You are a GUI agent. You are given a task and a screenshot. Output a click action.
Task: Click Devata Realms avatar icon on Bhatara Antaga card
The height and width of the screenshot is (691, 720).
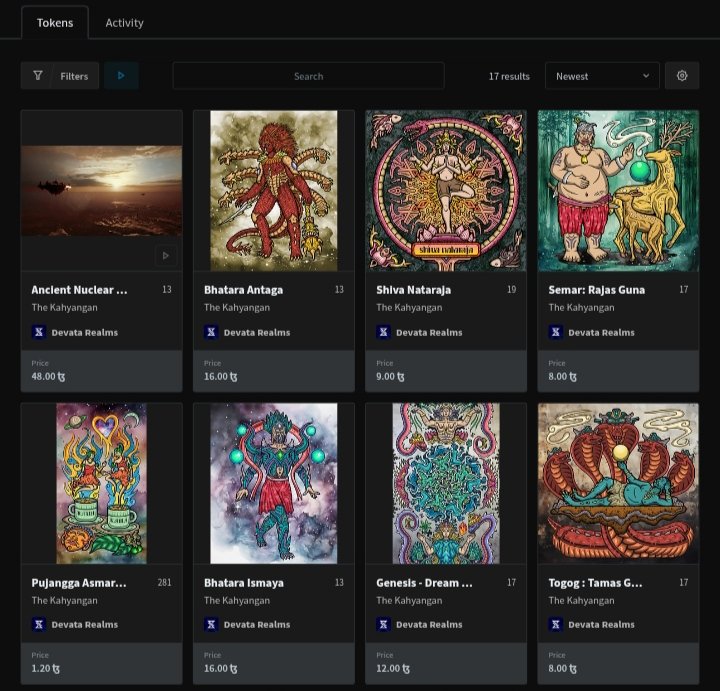point(211,332)
